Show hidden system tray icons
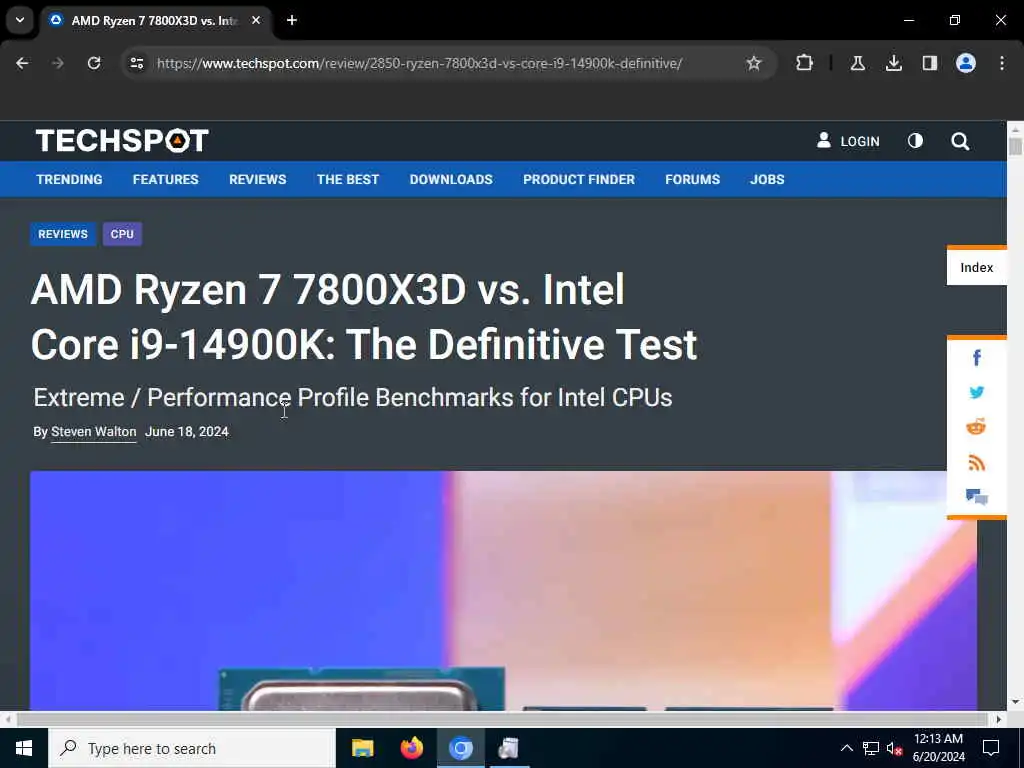This screenshot has height=768, width=1024. click(846, 748)
